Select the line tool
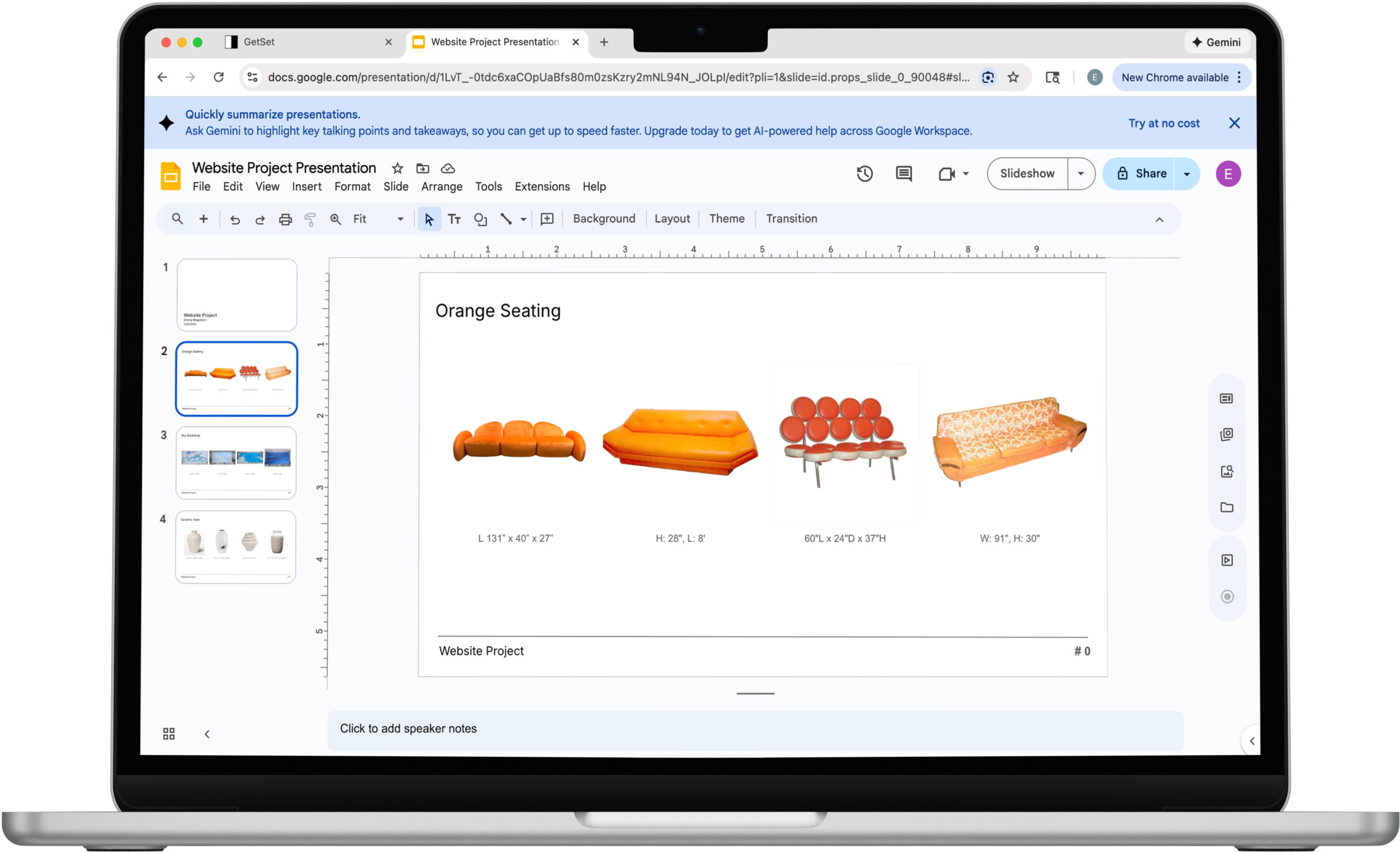The image size is (1400, 852). tap(507, 219)
